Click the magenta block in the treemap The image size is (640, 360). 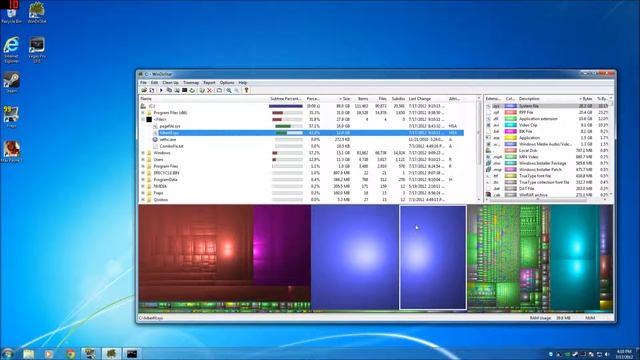coord(282,245)
